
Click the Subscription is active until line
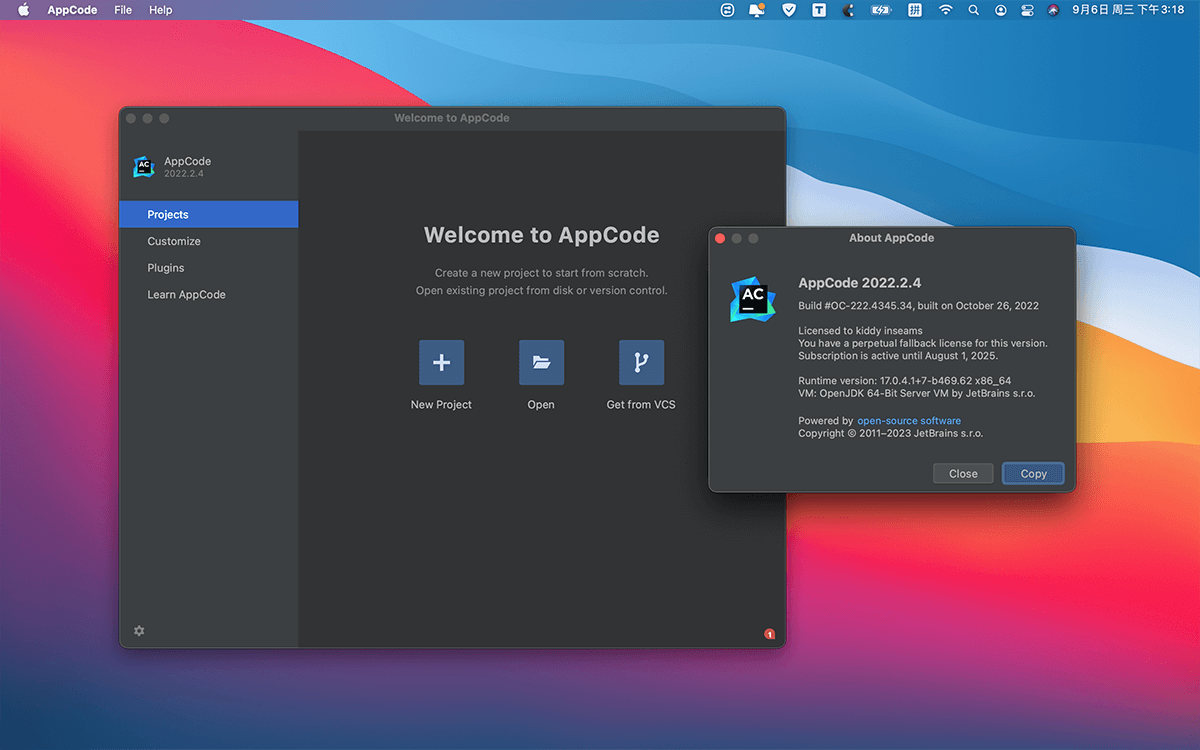[898, 356]
